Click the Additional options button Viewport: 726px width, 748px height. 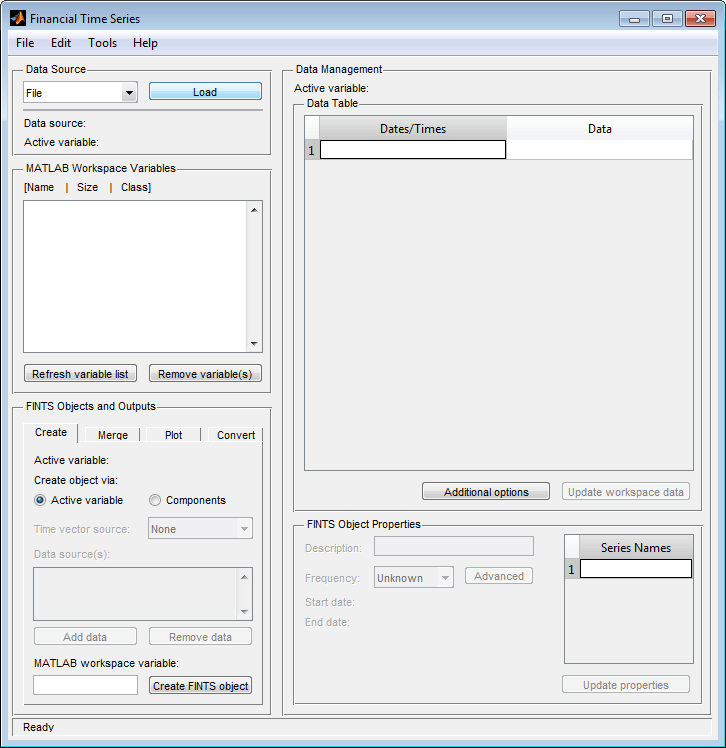coord(486,491)
